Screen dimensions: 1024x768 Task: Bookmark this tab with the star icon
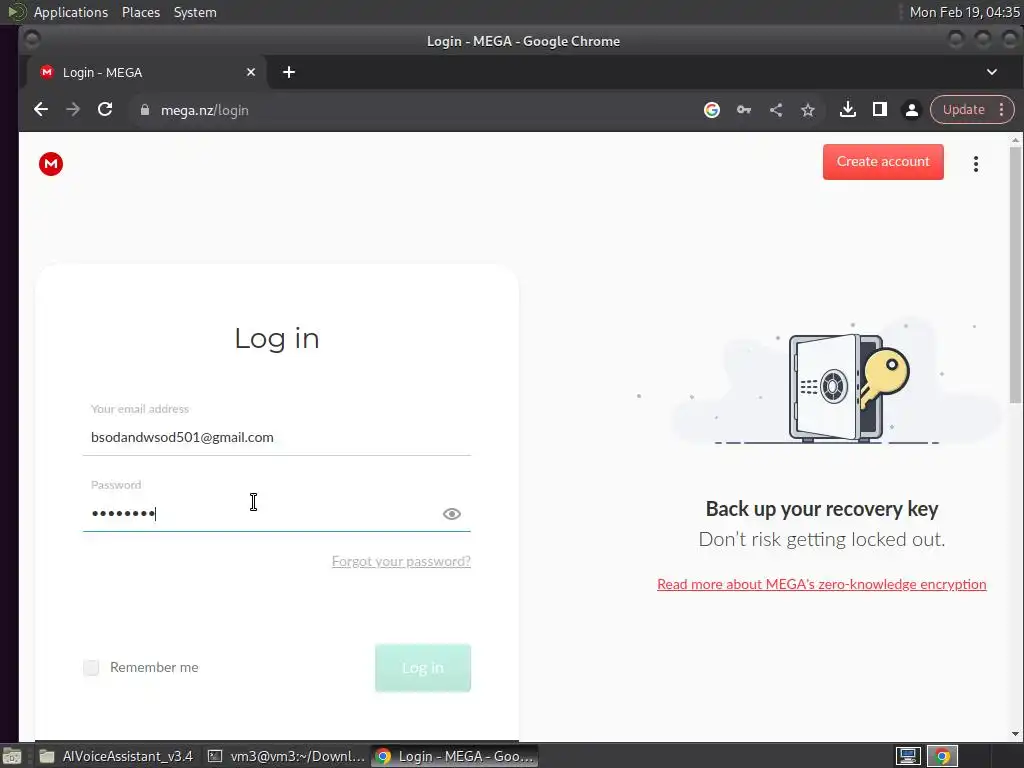tap(808, 110)
